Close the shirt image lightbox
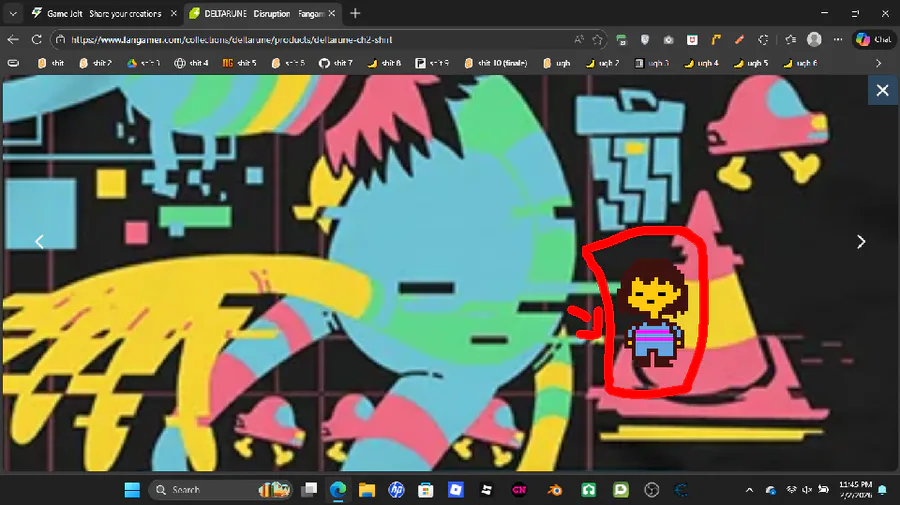Screen dimensions: 900x505 coord(882,90)
